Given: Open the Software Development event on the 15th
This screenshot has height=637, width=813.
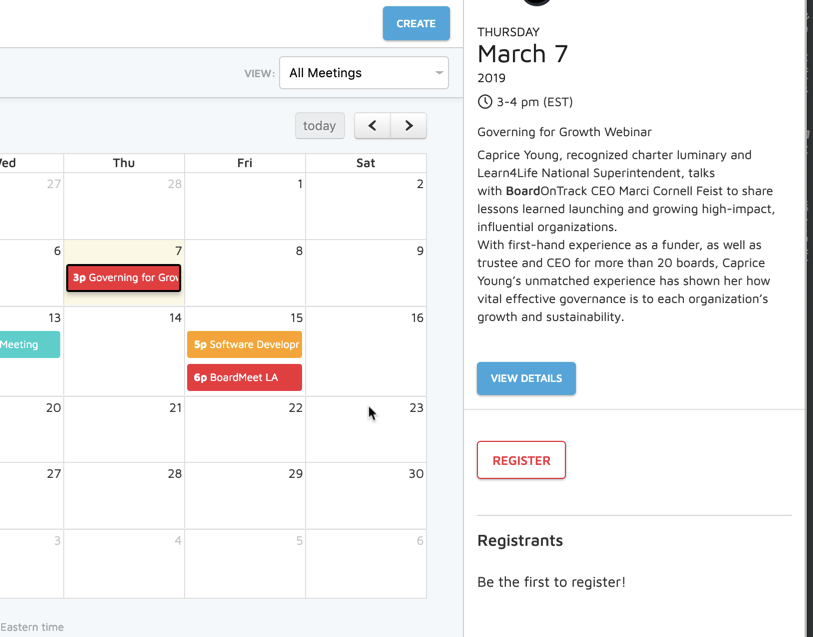Looking at the screenshot, I should 244,345.
